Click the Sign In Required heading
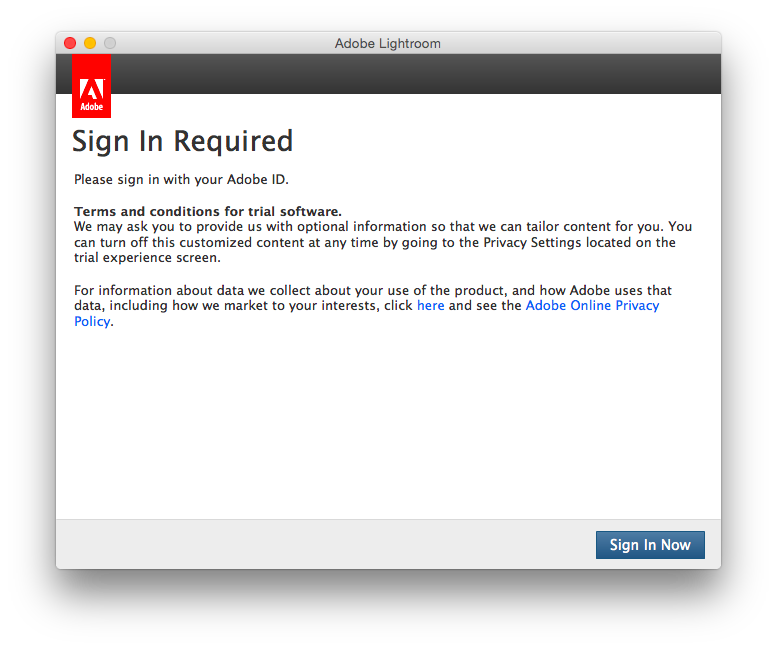 click(x=182, y=141)
